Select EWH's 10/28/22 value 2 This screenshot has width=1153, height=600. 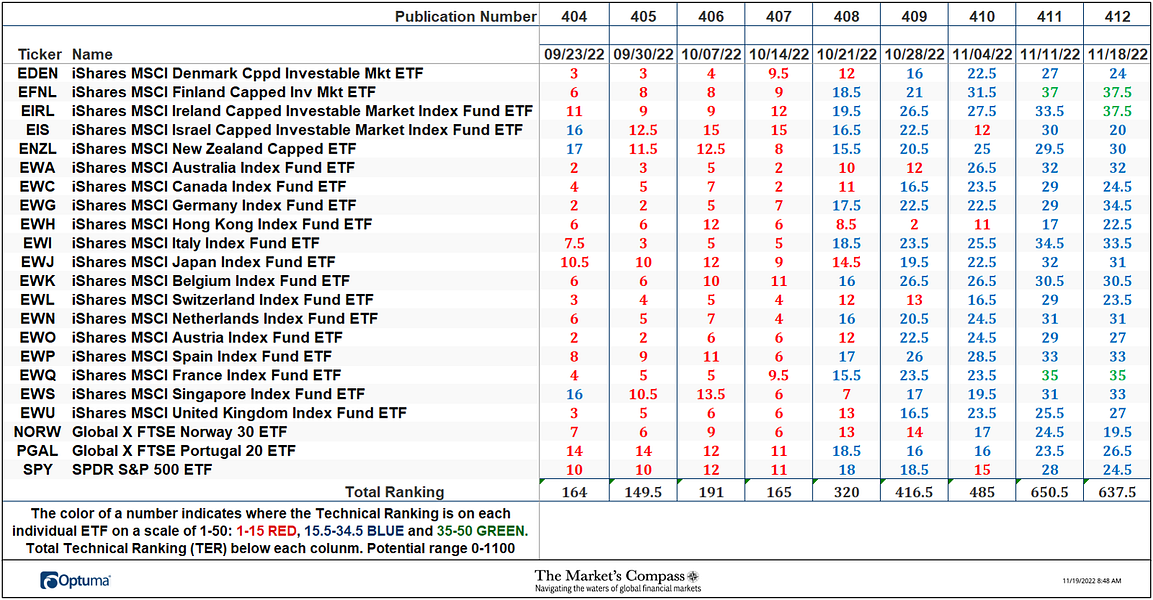point(914,224)
